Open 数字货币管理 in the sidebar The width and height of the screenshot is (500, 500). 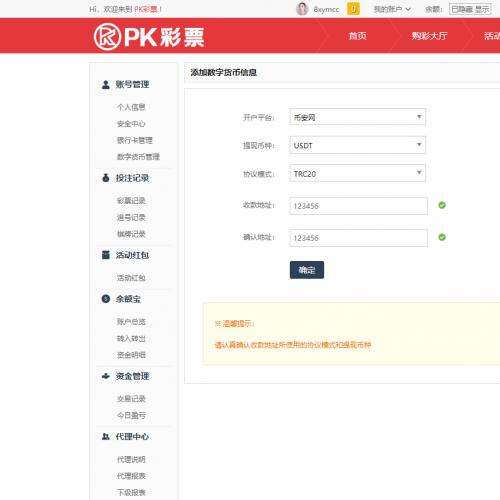click(138, 157)
